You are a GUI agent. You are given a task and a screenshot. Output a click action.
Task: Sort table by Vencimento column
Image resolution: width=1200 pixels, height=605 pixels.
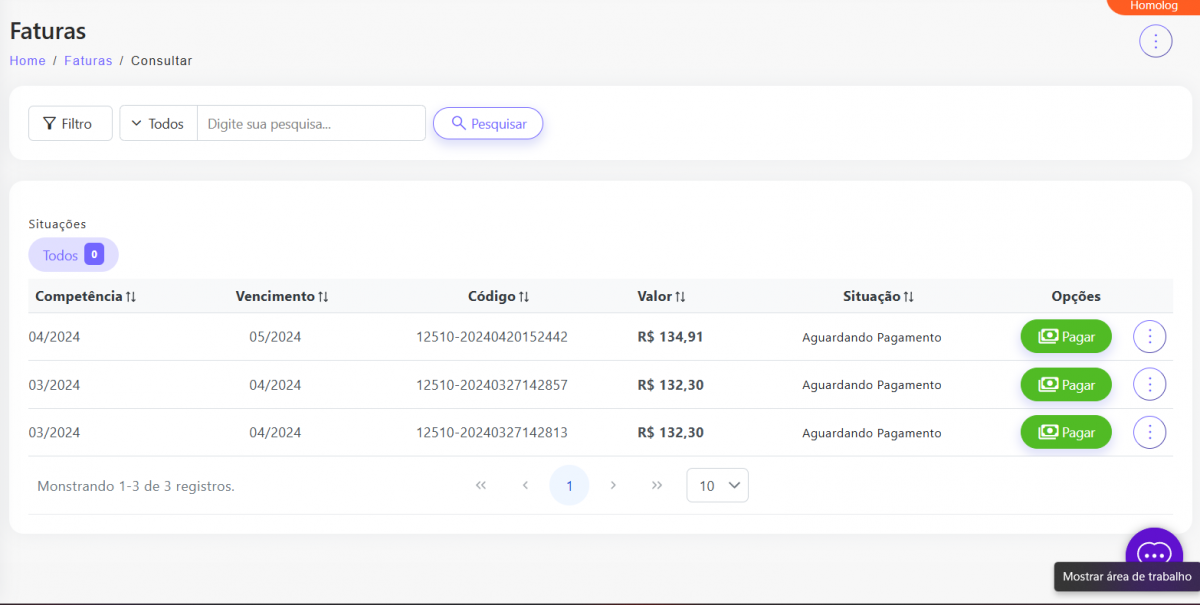[281, 297]
